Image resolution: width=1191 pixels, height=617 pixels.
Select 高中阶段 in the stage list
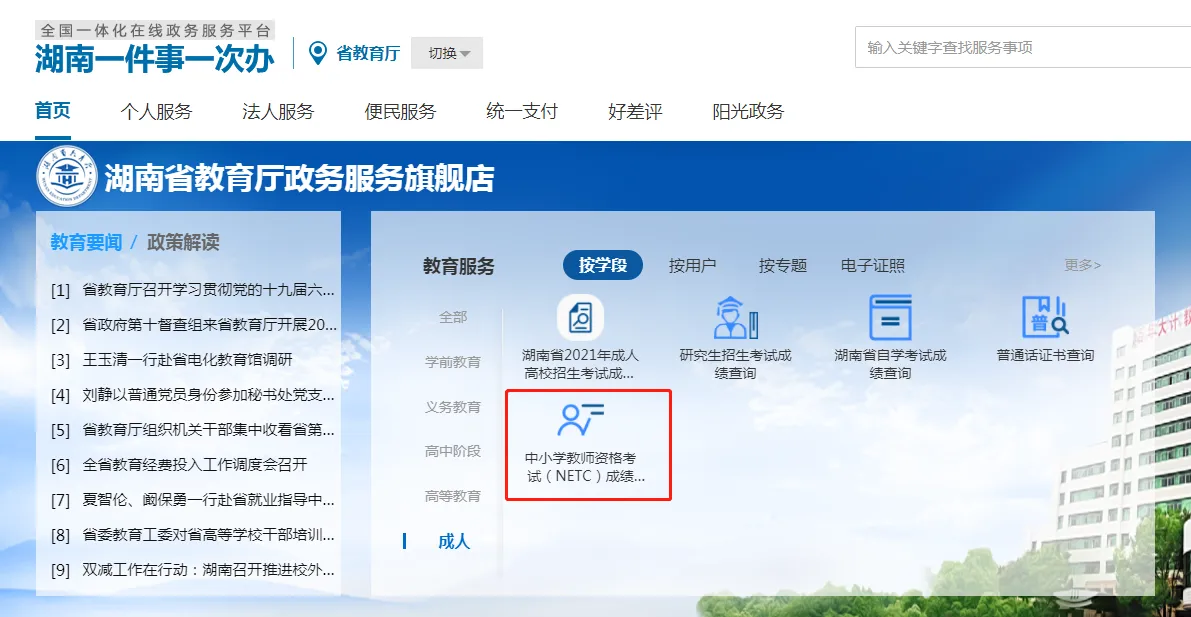tap(453, 451)
